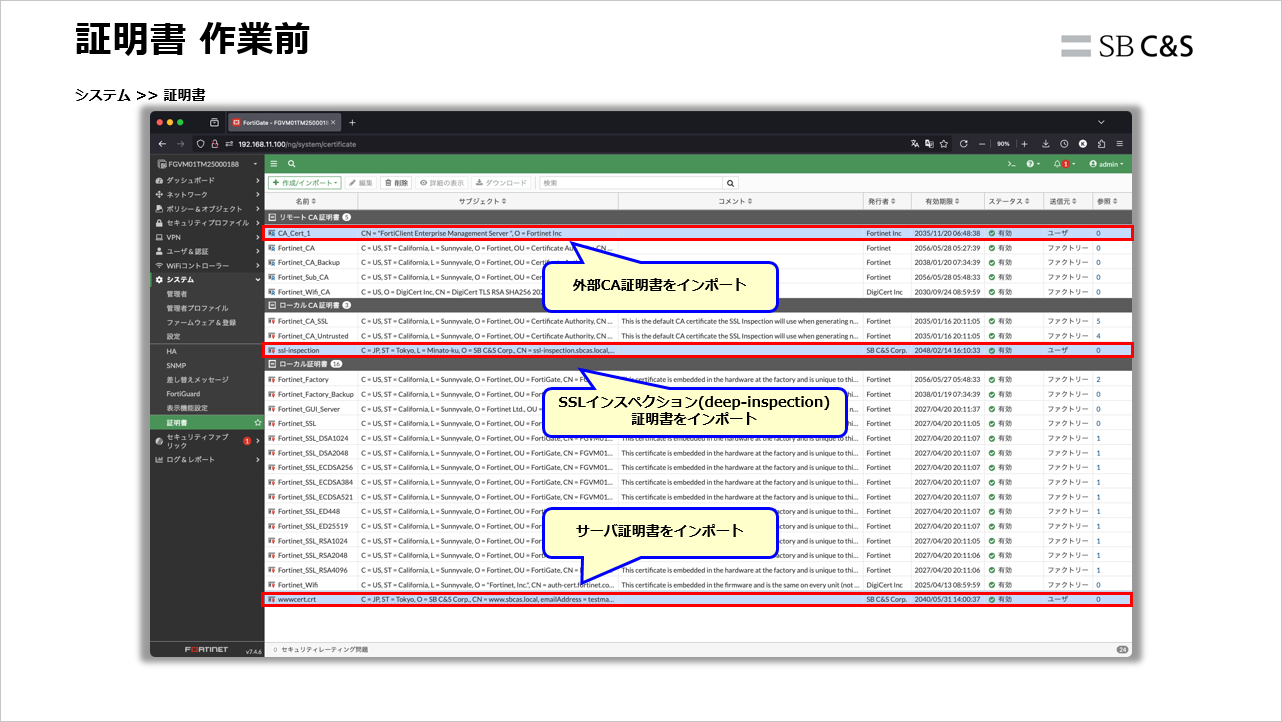Sort by the 名前 column header
The height and width of the screenshot is (722, 1282).
tap(311, 201)
